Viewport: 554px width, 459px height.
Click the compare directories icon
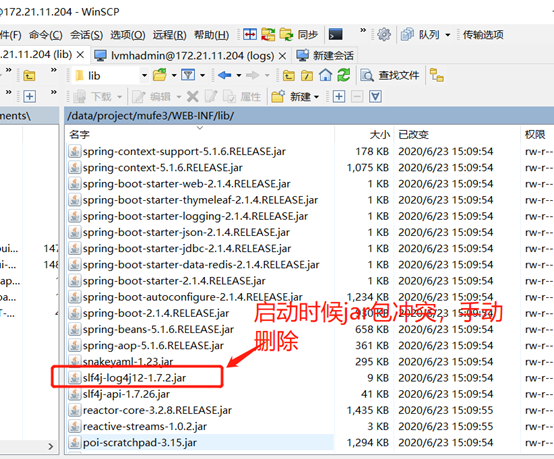(x=250, y=34)
